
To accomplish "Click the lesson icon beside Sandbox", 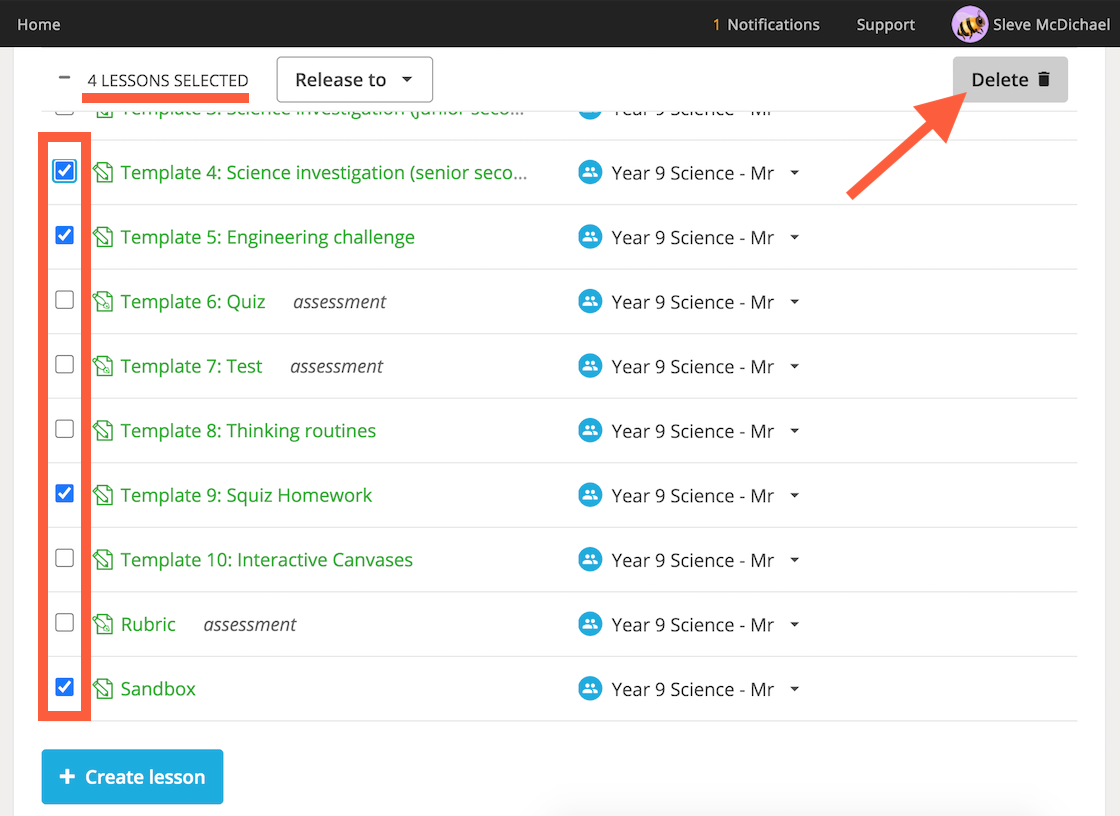I will (x=103, y=689).
